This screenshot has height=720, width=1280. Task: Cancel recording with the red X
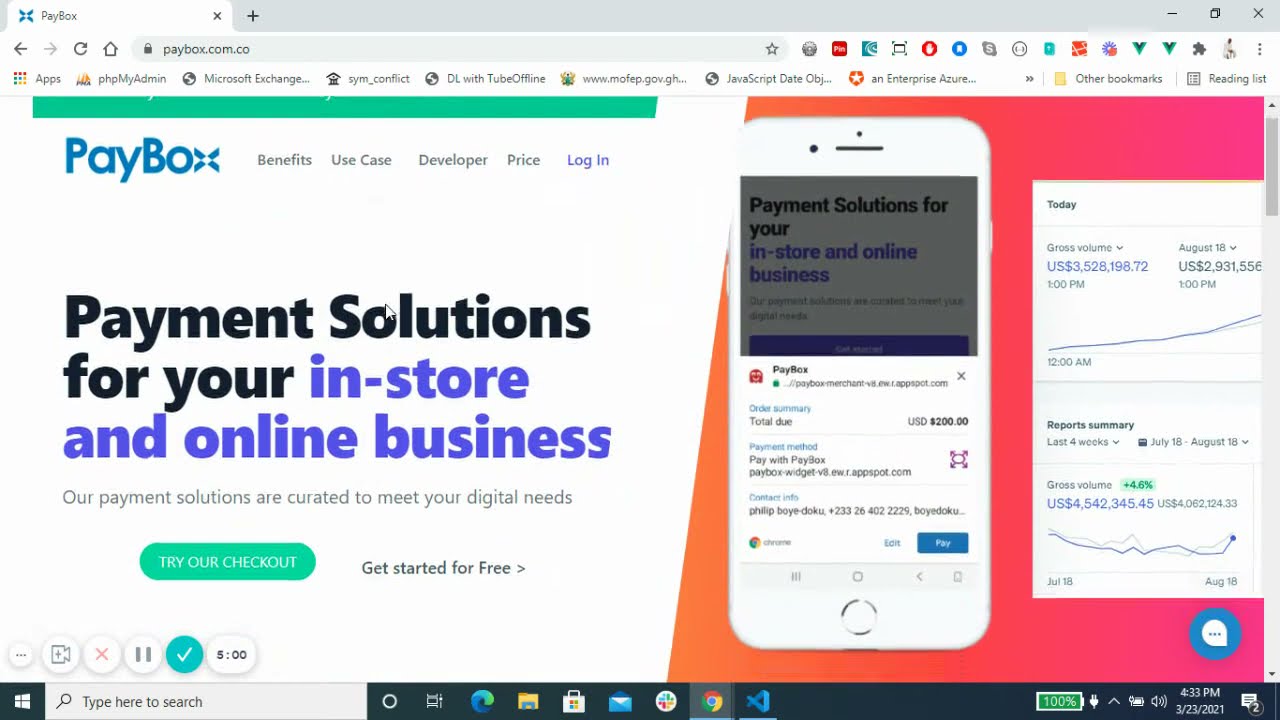pyautogui.click(x=102, y=655)
